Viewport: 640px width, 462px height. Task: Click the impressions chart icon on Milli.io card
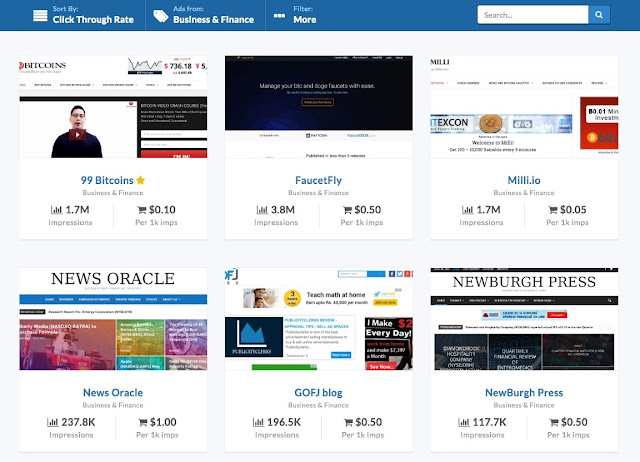pyautogui.click(x=467, y=210)
